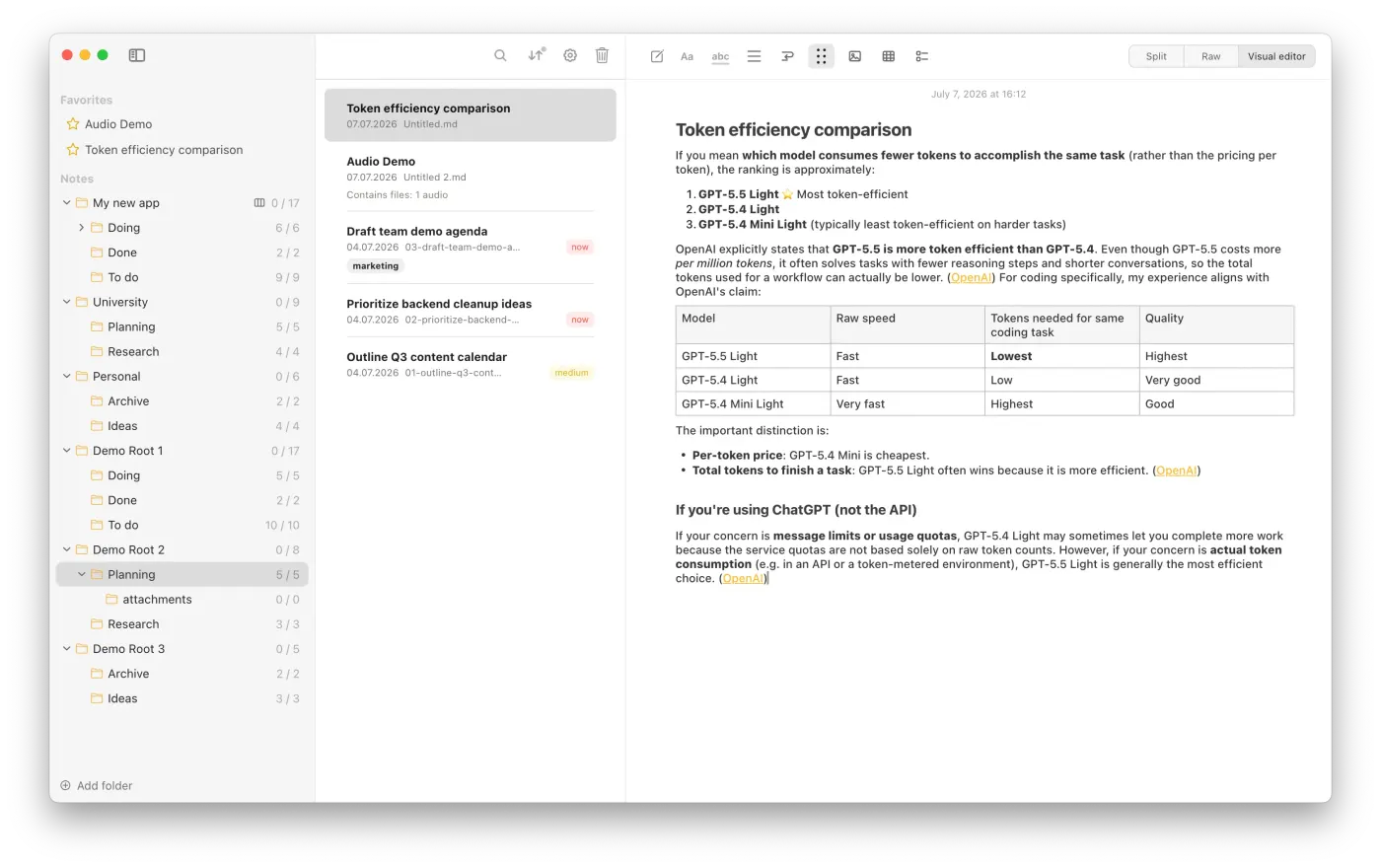Click the medium priority label
Image resolution: width=1381 pixels, height=868 pixels.
pyautogui.click(x=571, y=373)
